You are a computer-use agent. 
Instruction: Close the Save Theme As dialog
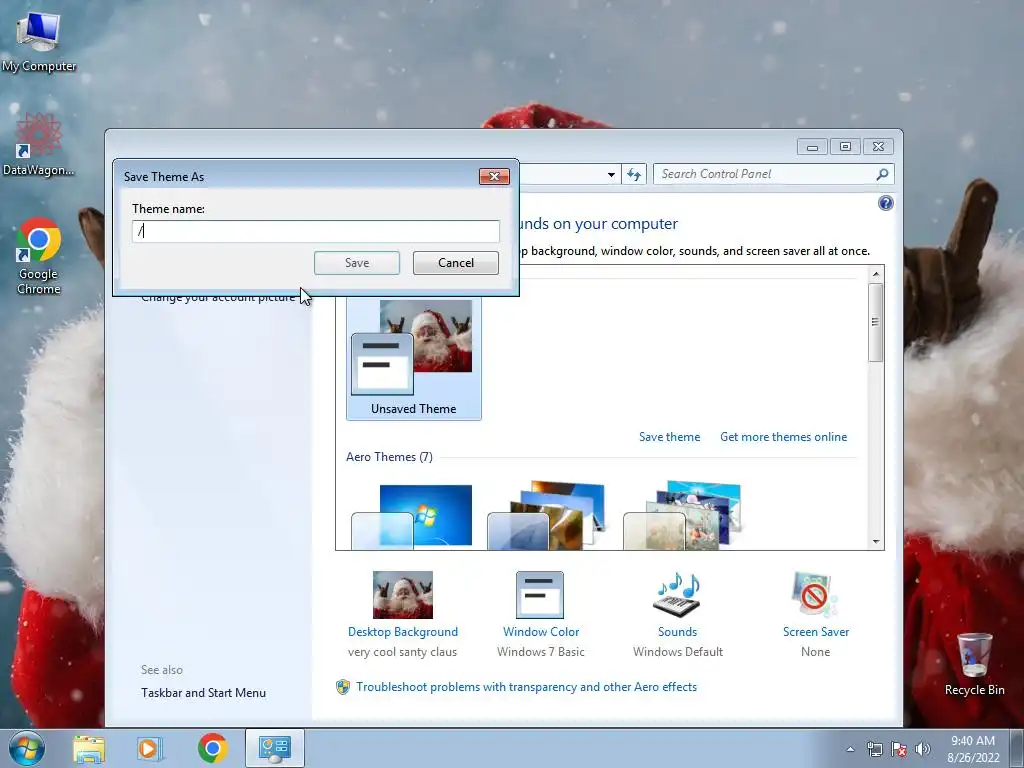pos(494,176)
